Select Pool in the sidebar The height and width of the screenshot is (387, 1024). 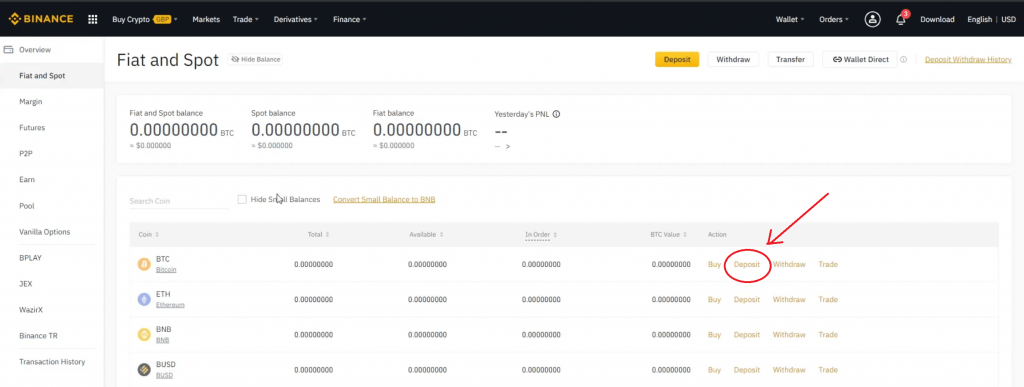27,206
